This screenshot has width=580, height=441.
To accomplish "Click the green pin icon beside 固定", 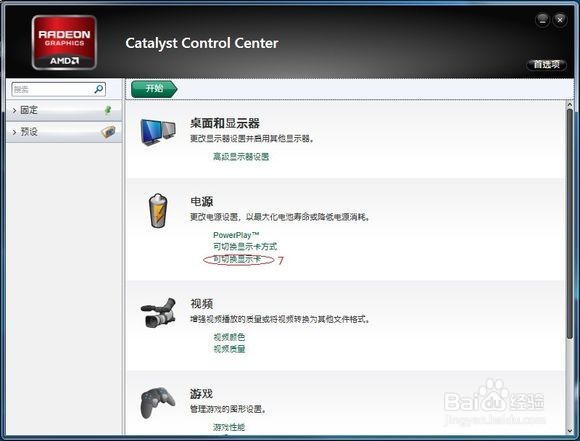I will click(x=108, y=110).
